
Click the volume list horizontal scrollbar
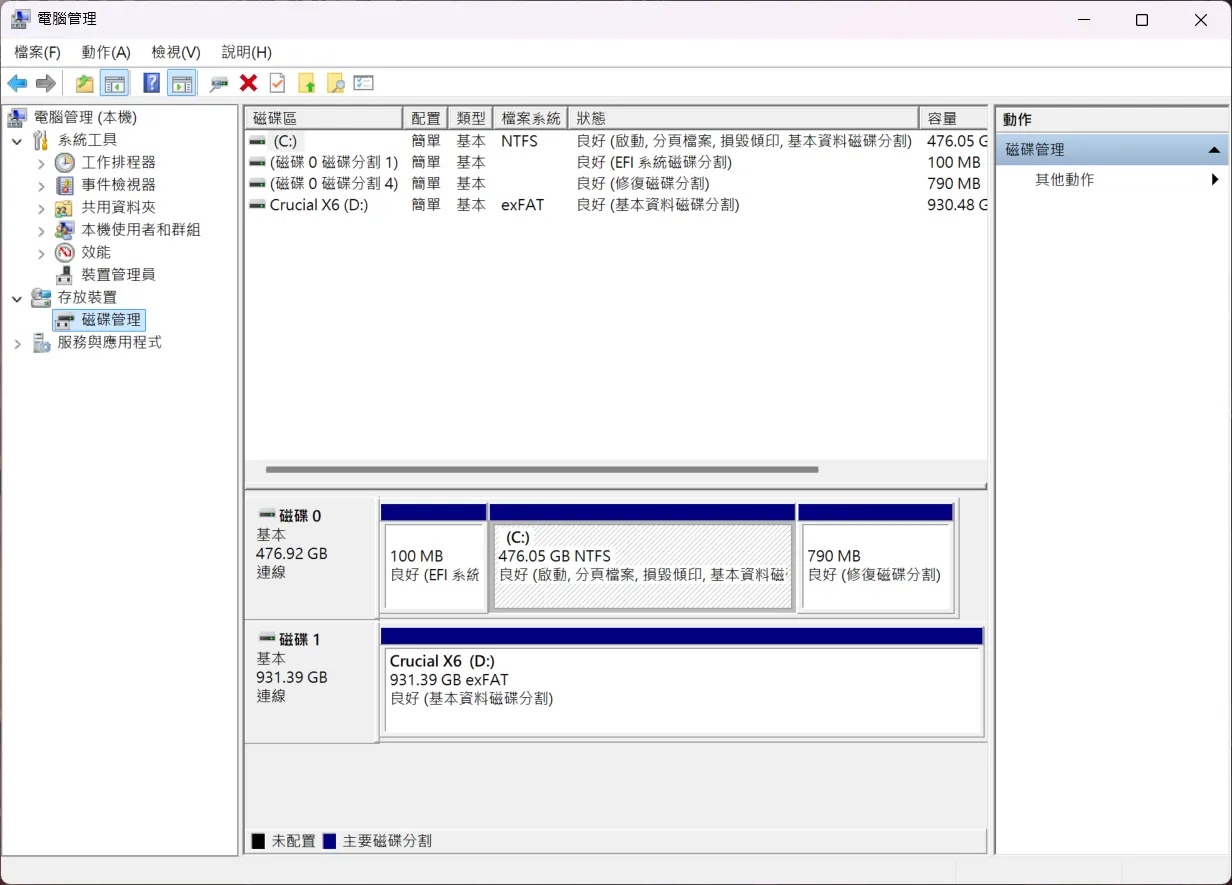click(x=541, y=469)
